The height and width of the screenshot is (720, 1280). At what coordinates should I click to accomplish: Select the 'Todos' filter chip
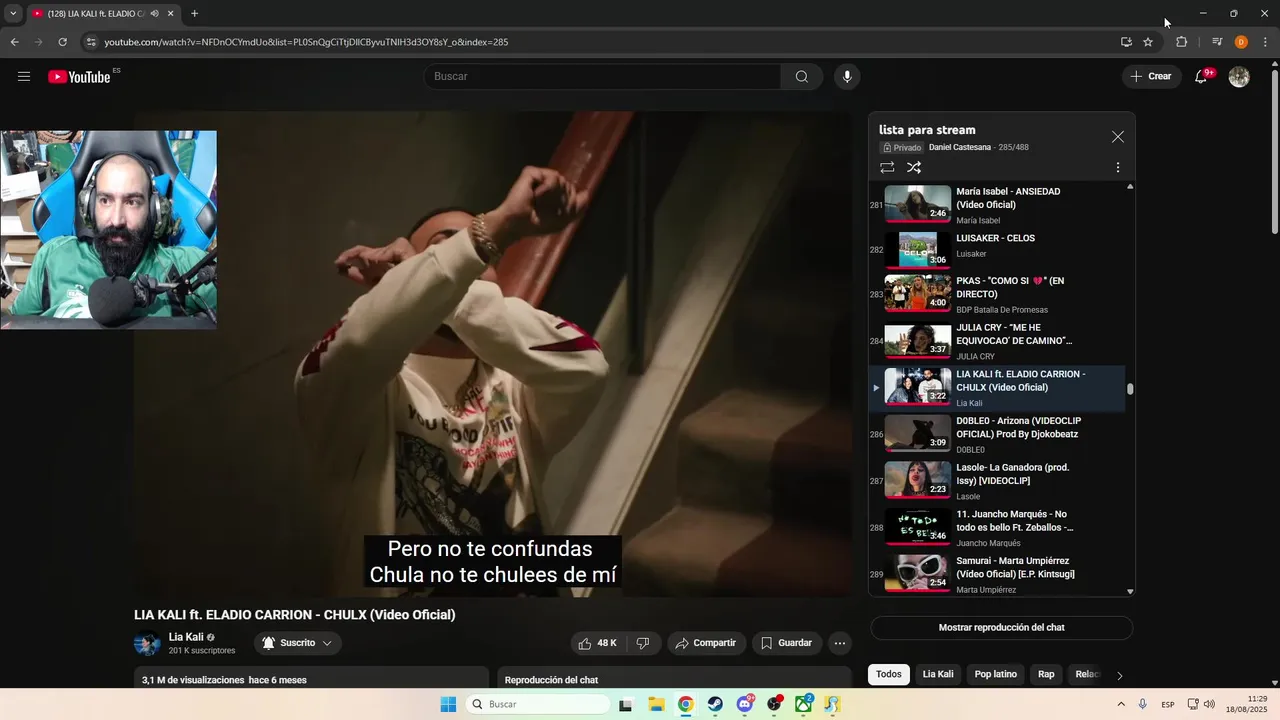point(888,674)
